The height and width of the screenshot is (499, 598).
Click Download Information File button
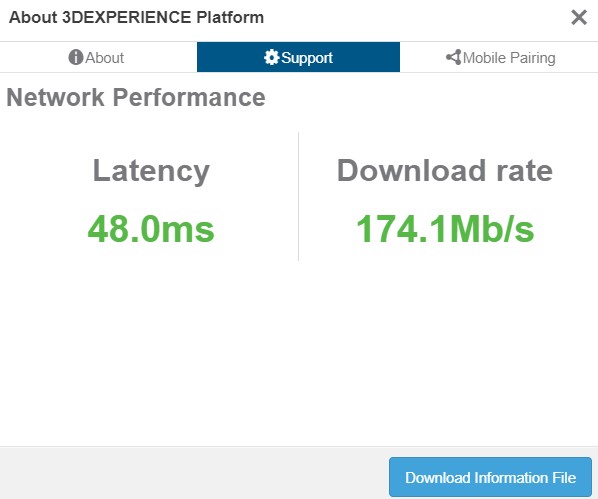pos(490,477)
